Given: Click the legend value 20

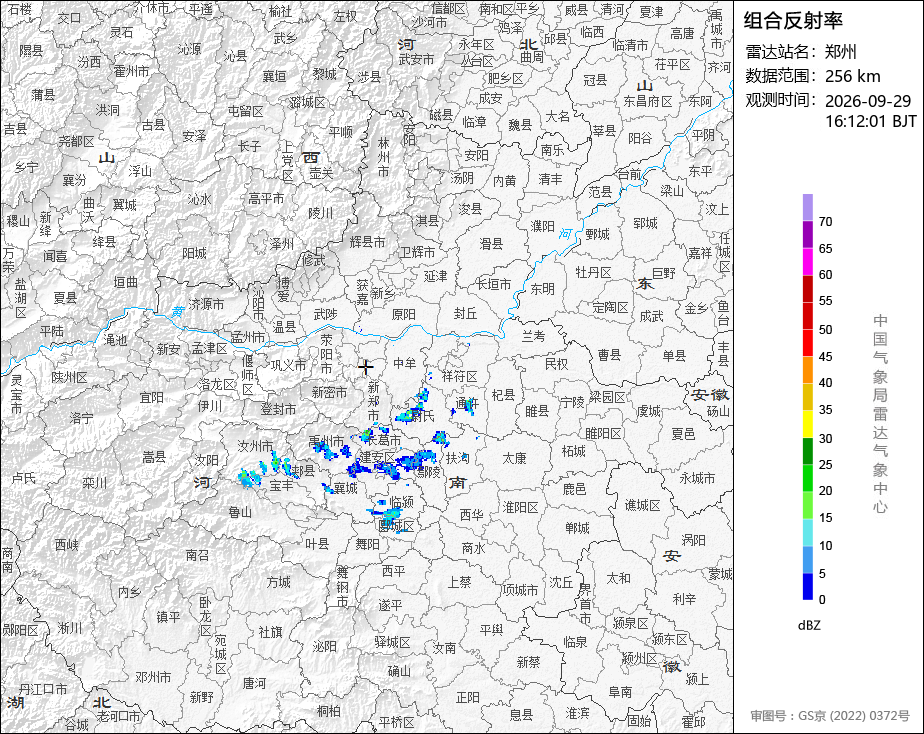Looking at the screenshot, I should pos(825,491).
